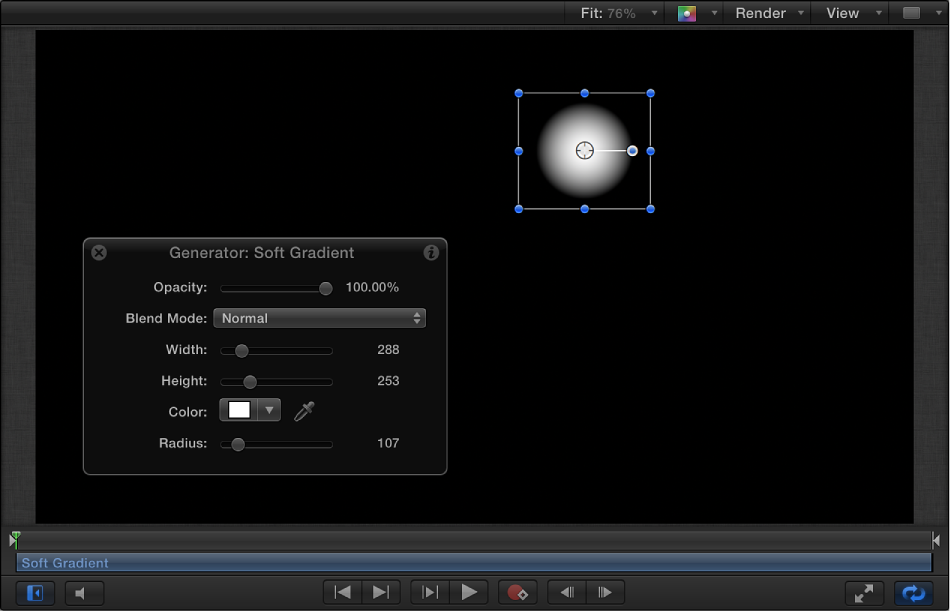Toggle the window layout control on the right

click(912, 13)
